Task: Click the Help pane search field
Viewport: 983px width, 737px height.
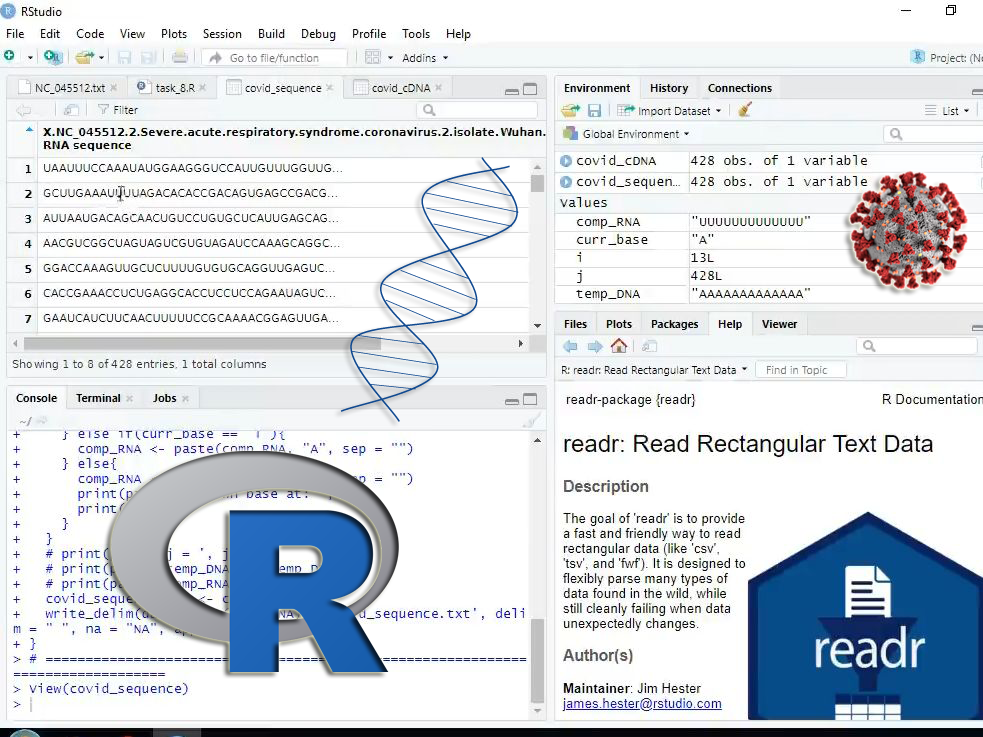Action: click(x=917, y=346)
